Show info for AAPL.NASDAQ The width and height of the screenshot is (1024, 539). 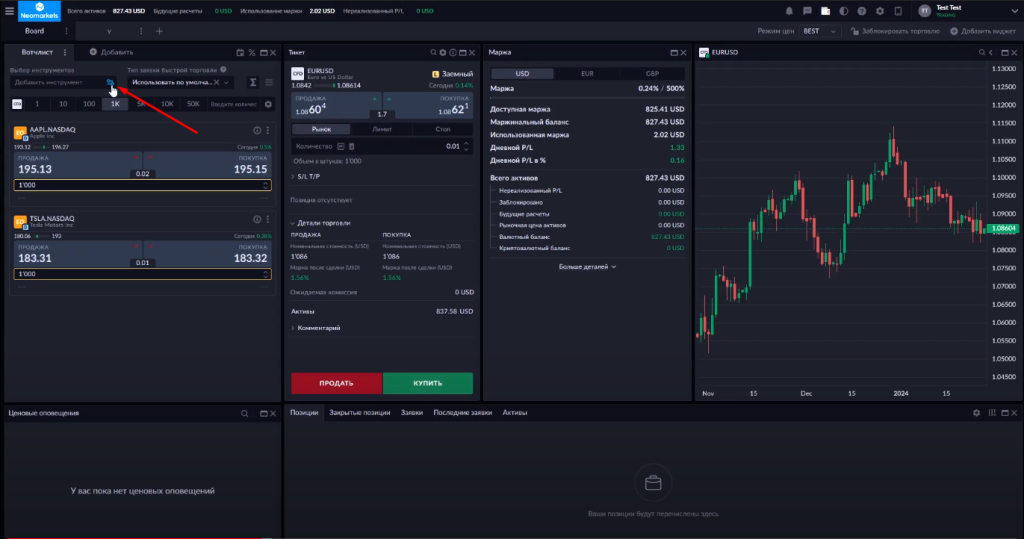[257, 131]
